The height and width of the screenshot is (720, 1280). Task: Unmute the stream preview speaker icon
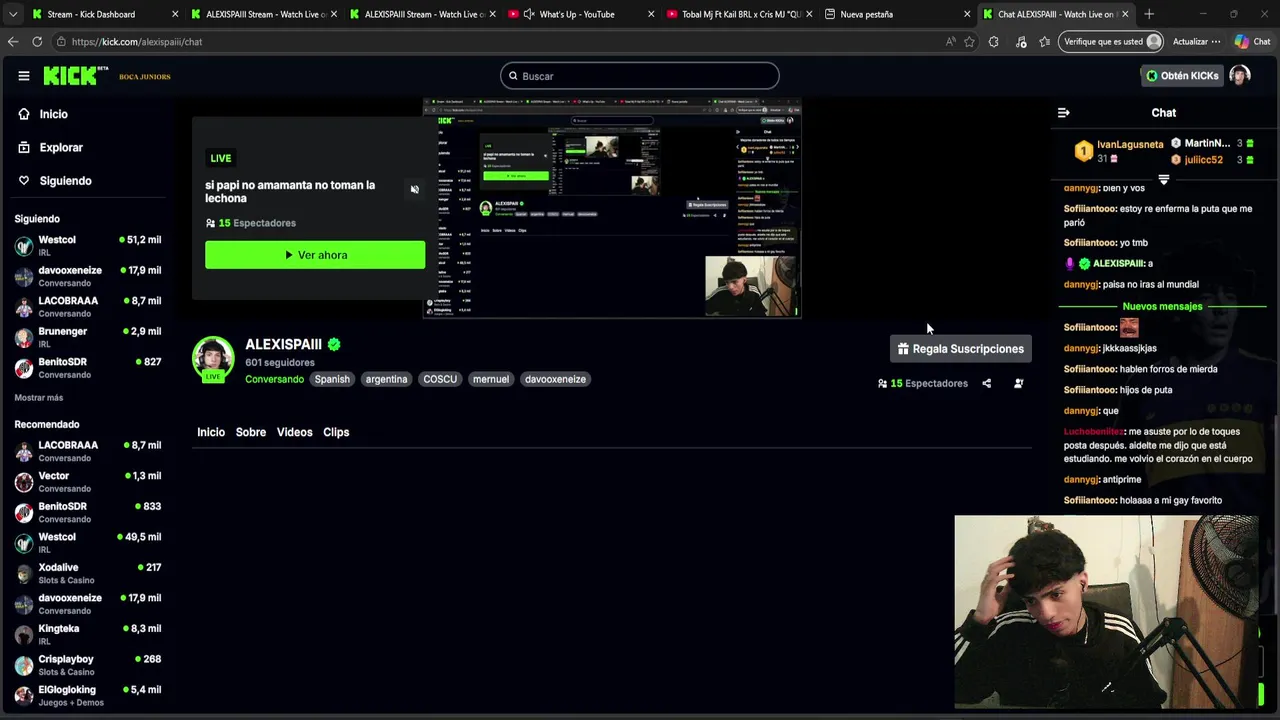click(414, 189)
